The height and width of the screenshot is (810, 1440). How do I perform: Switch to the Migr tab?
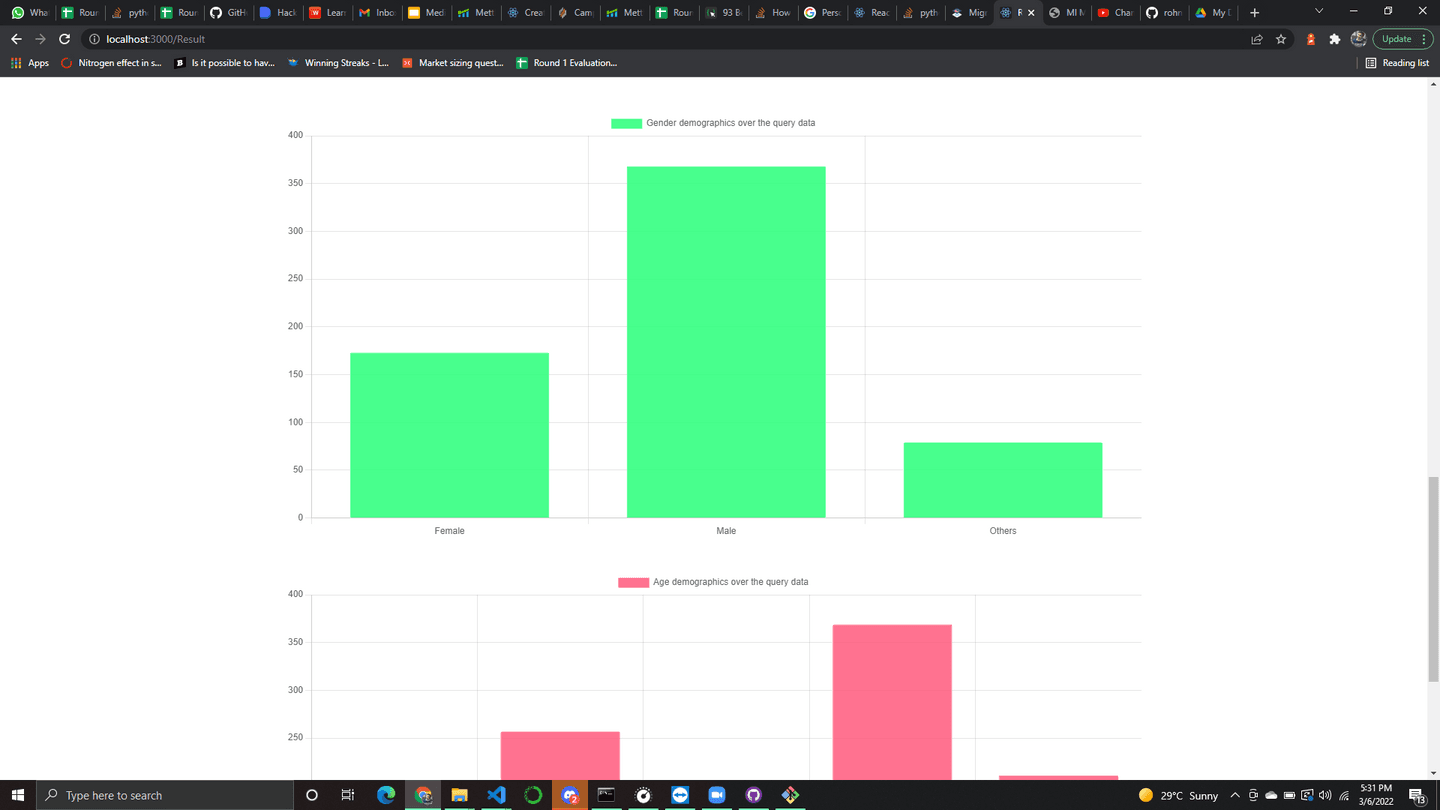968,12
